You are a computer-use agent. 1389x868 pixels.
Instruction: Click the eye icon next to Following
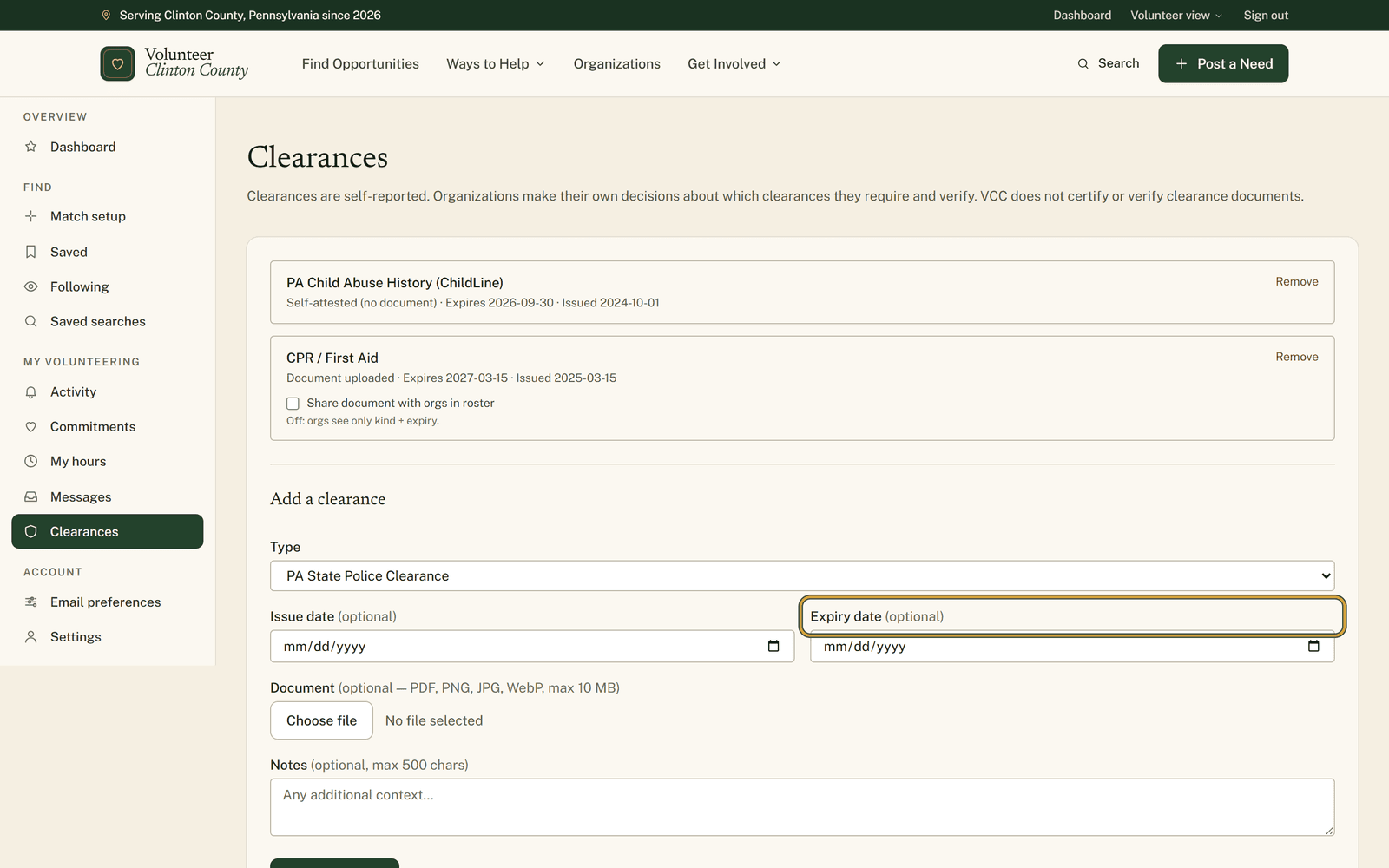point(31,286)
